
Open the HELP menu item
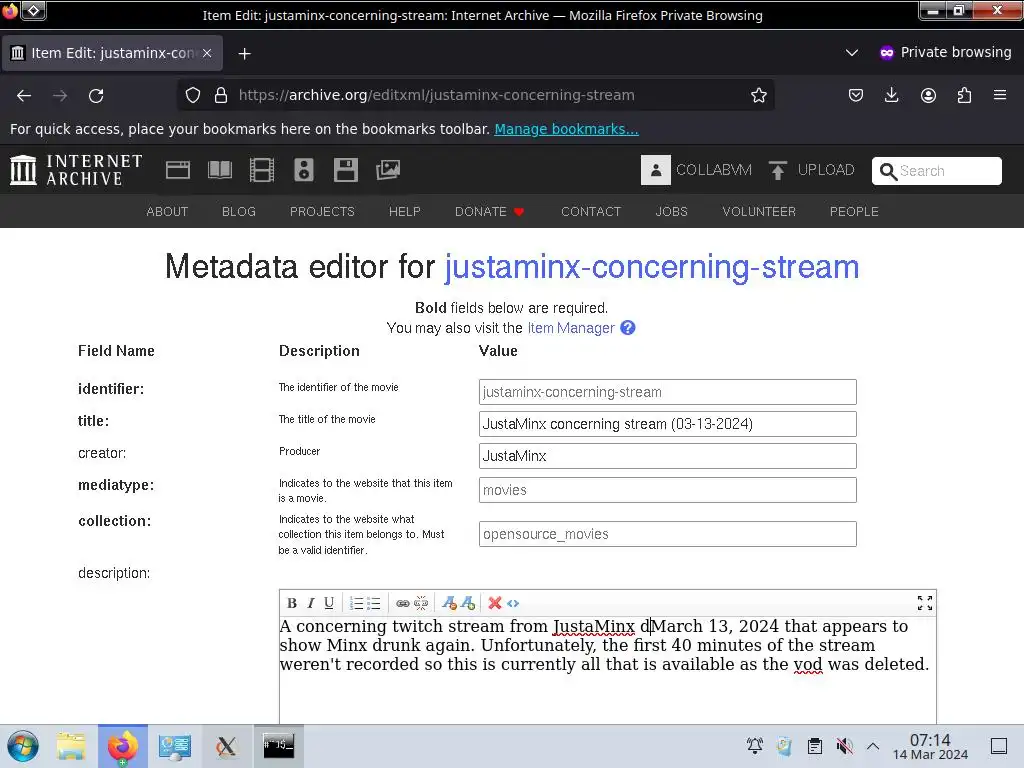pos(405,212)
